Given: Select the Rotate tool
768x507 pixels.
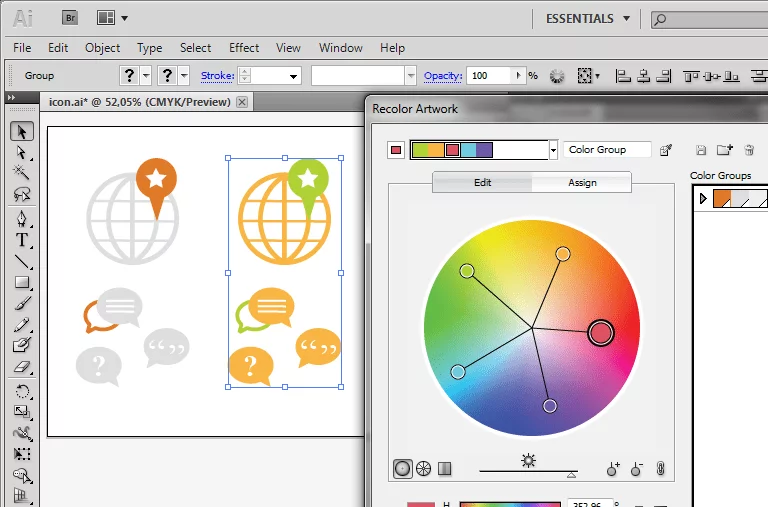Looking at the screenshot, I should pos(22,391).
